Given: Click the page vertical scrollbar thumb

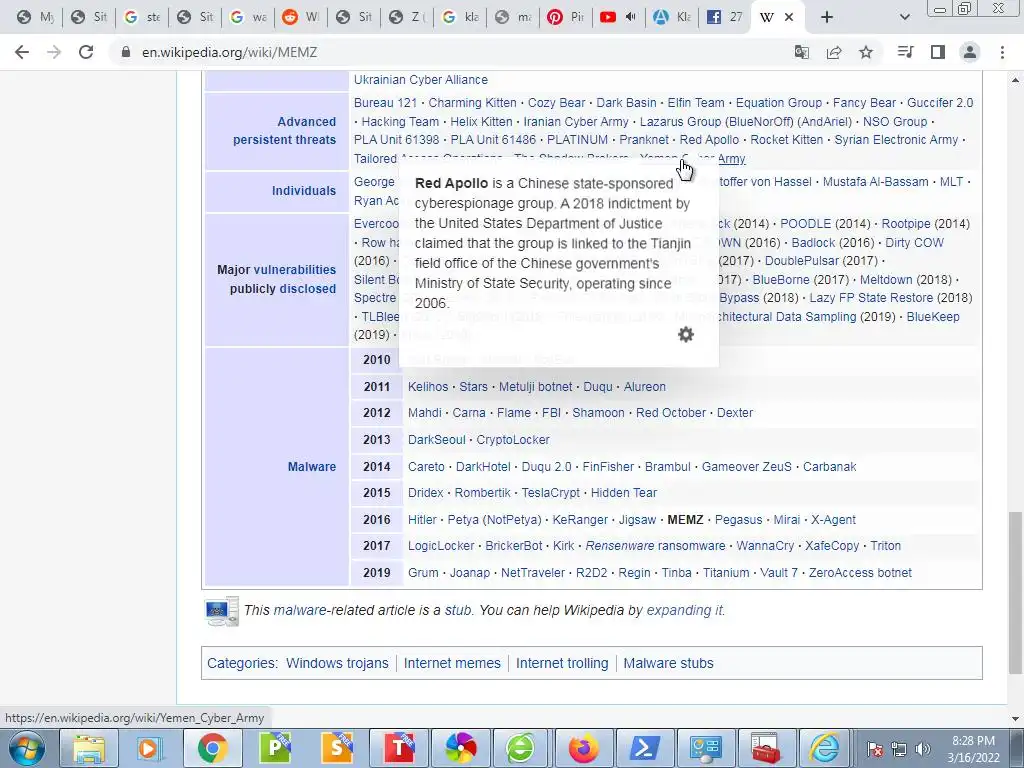Looking at the screenshot, I should pyautogui.click(x=1015, y=592).
